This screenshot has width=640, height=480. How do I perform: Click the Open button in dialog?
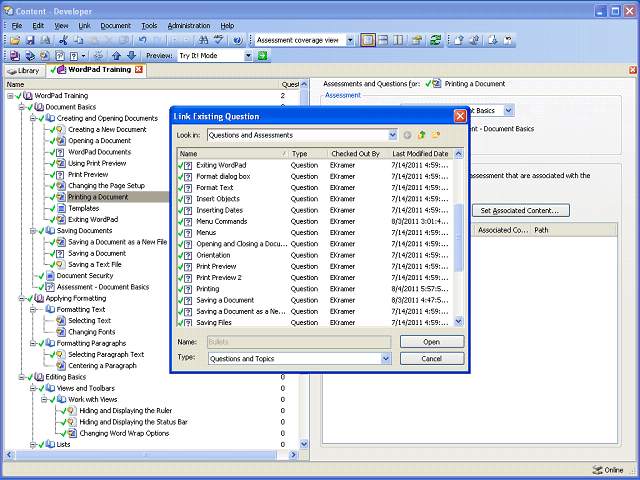click(x=432, y=342)
